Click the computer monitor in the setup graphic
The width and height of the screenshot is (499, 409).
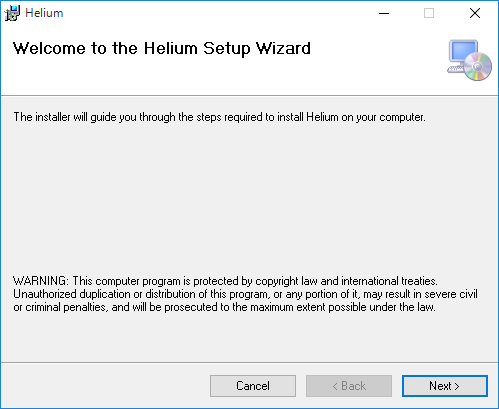(463, 52)
